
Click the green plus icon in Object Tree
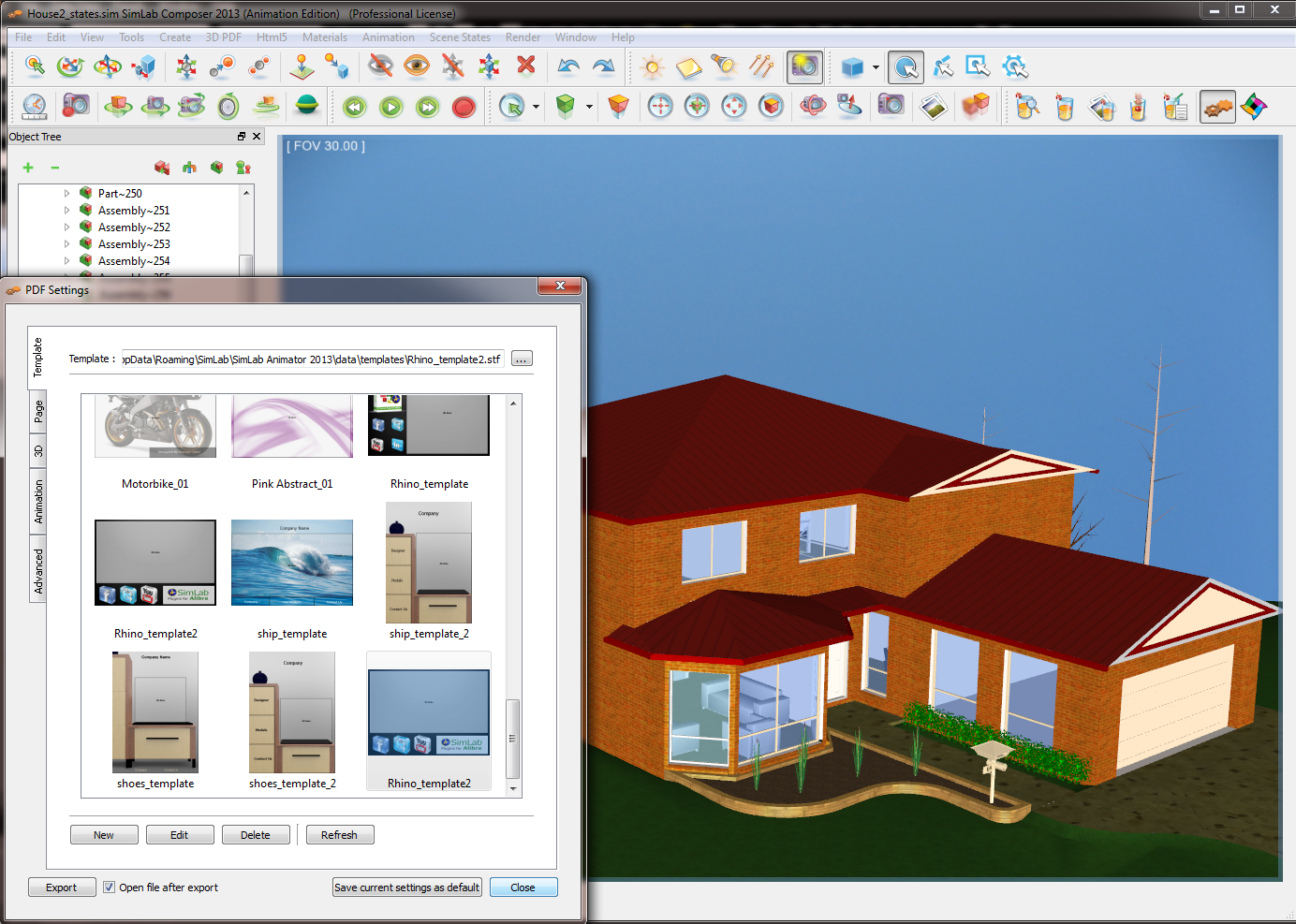pos(28,168)
